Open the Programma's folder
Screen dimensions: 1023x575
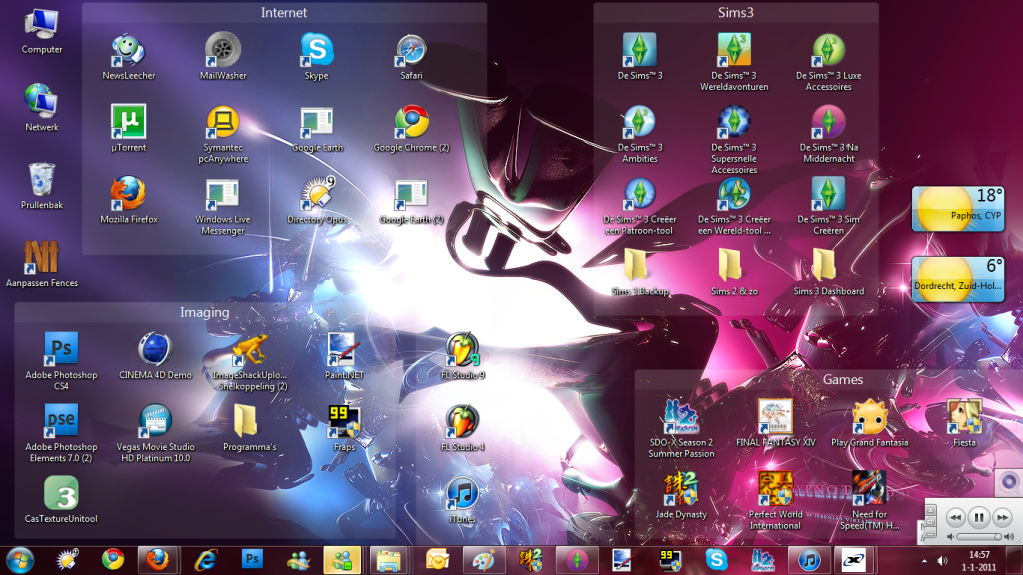click(x=250, y=427)
